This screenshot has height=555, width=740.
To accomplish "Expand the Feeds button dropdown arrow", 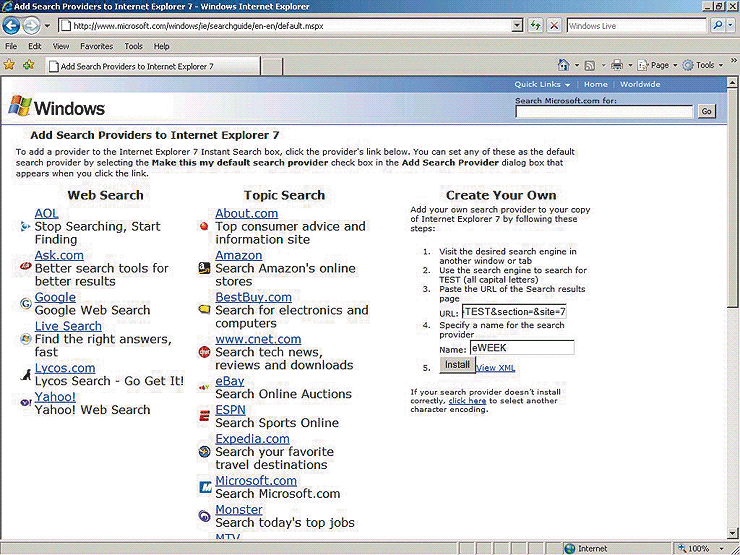I will [603, 66].
